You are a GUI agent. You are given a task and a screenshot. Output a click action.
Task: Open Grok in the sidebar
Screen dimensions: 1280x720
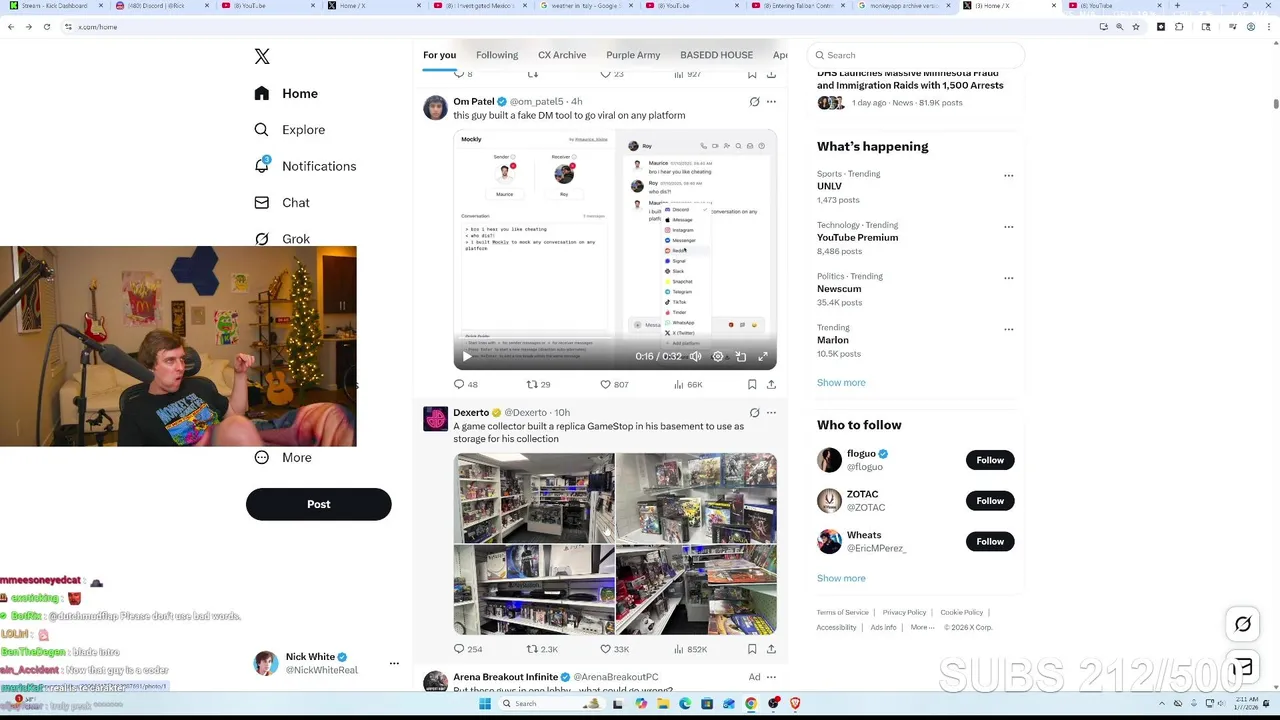(282, 239)
